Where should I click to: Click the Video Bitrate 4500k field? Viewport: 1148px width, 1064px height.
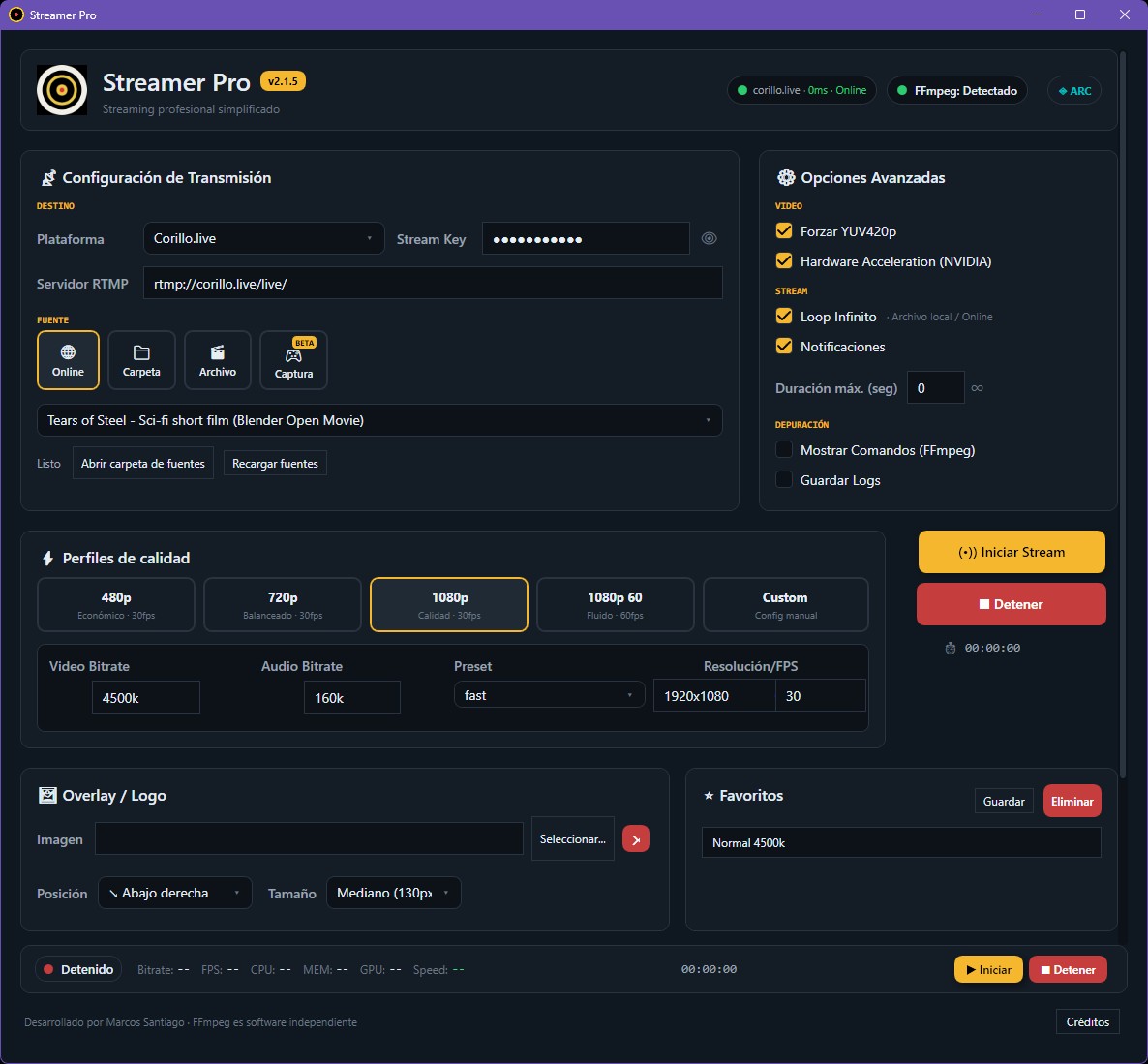tap(145, 696)
